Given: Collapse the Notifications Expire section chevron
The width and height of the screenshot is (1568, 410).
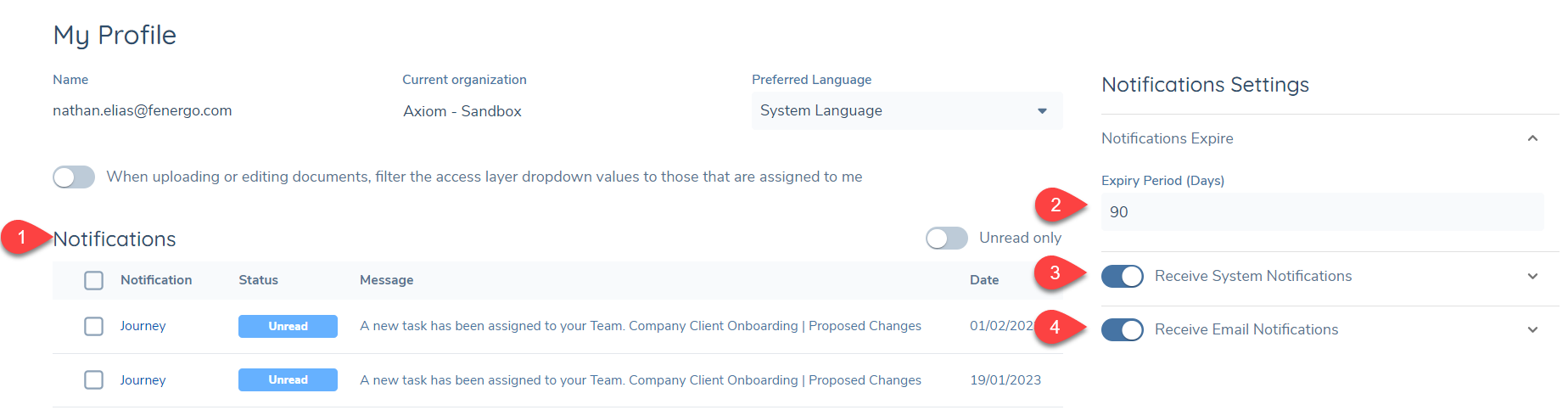Looking at the screenshot, I should (x=1532, y=138).
